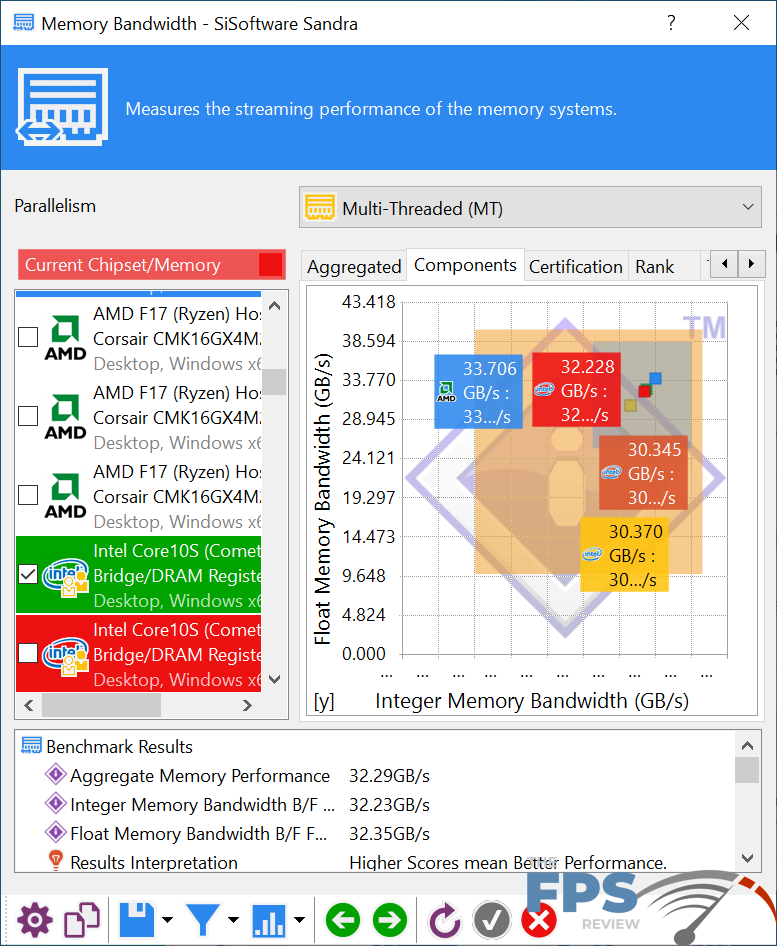Screen dimensions: 777x946
Task: Click results panel scroll down arrow
Action: [747, 858]
